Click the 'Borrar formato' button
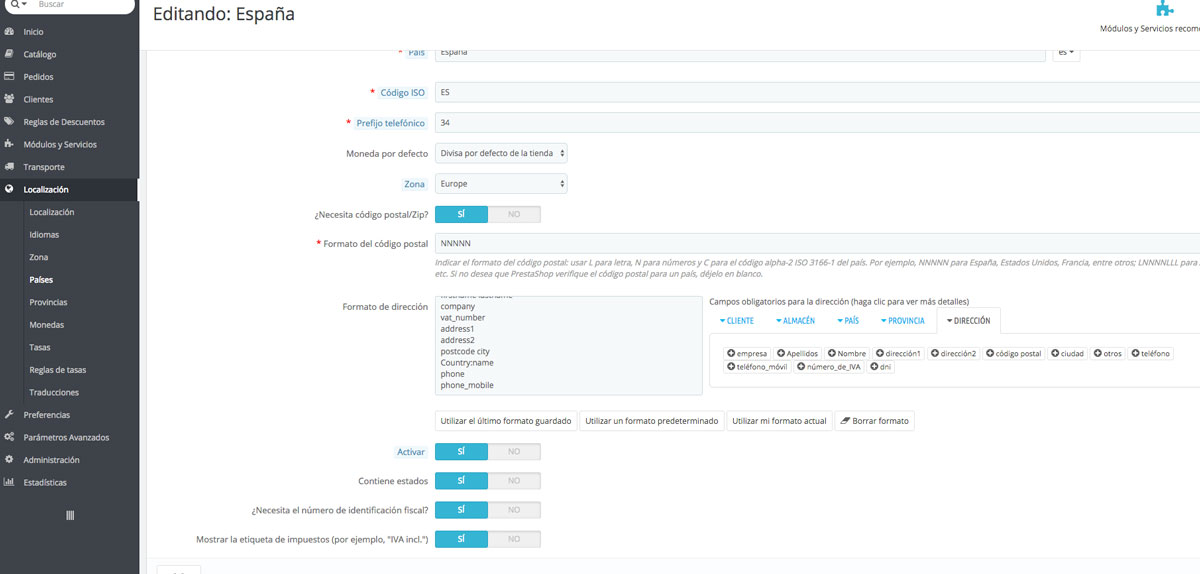This screenshot has width=1200, height=574. (x=873, y=421)
